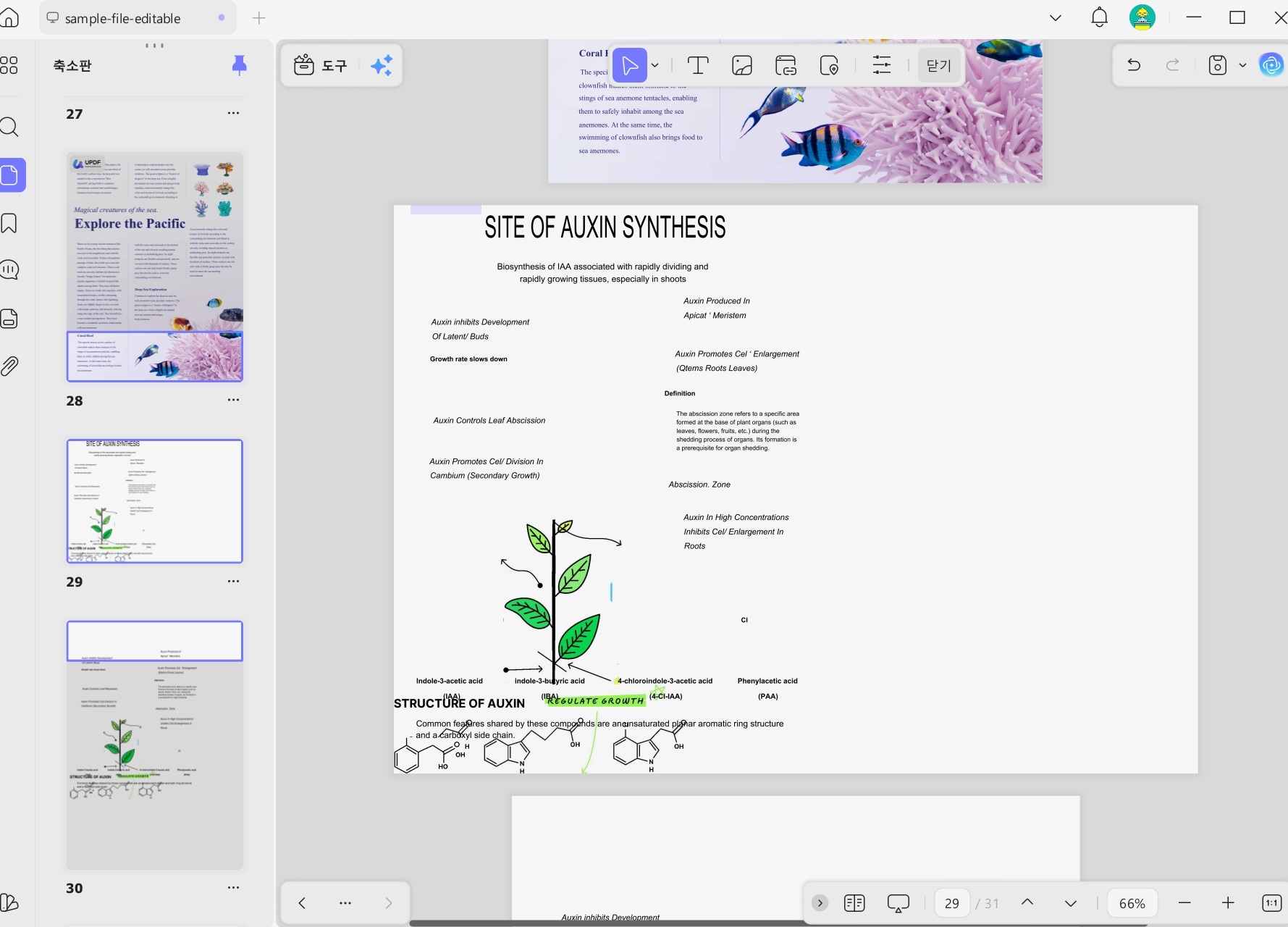The image size is (1288, 927).
Task: Open the search panel in sidebar
Action: pyautogui.click(x=9, y=127)
